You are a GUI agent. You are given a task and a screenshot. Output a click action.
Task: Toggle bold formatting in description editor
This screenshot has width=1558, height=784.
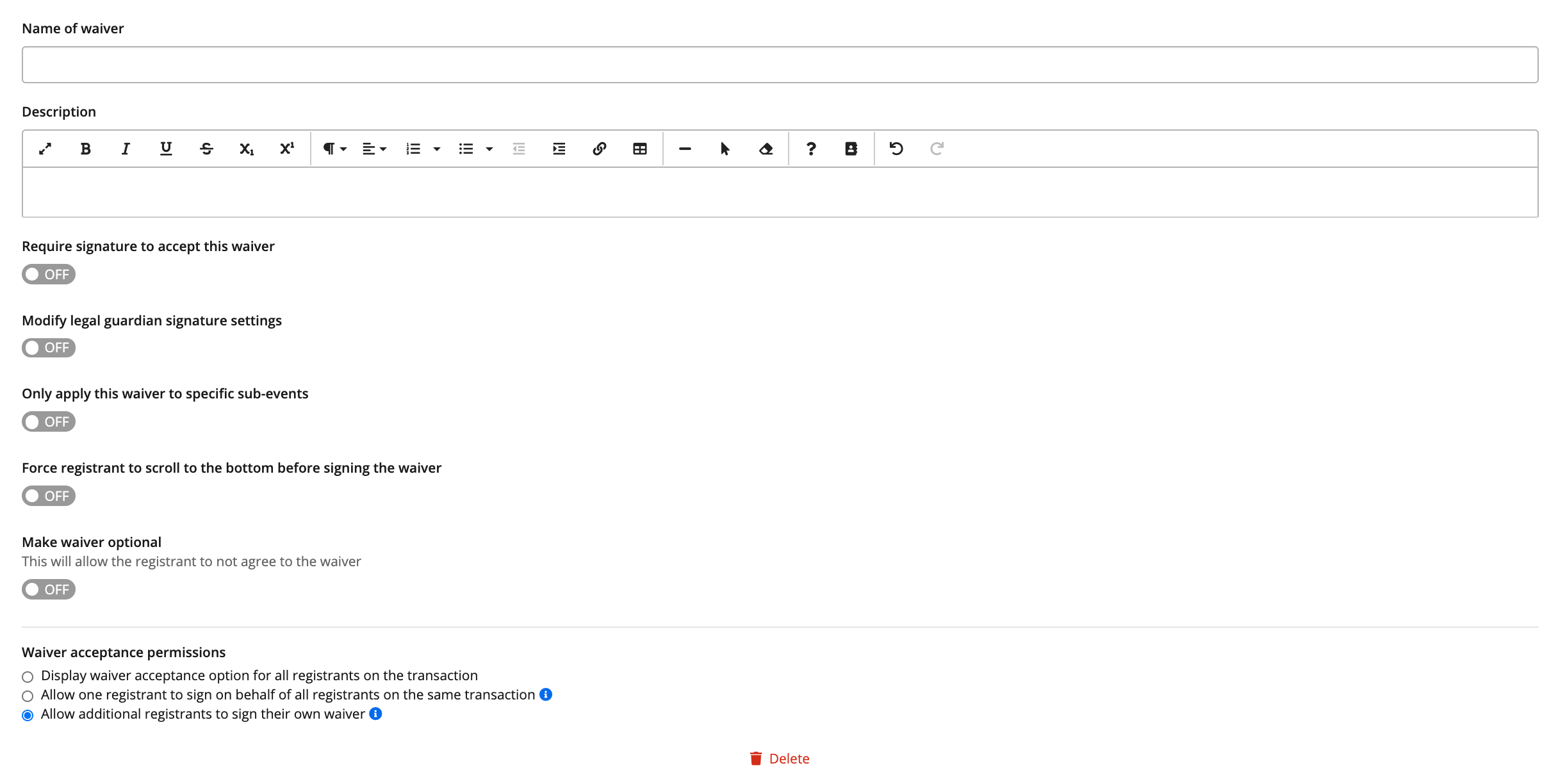[x=85, y=149]
